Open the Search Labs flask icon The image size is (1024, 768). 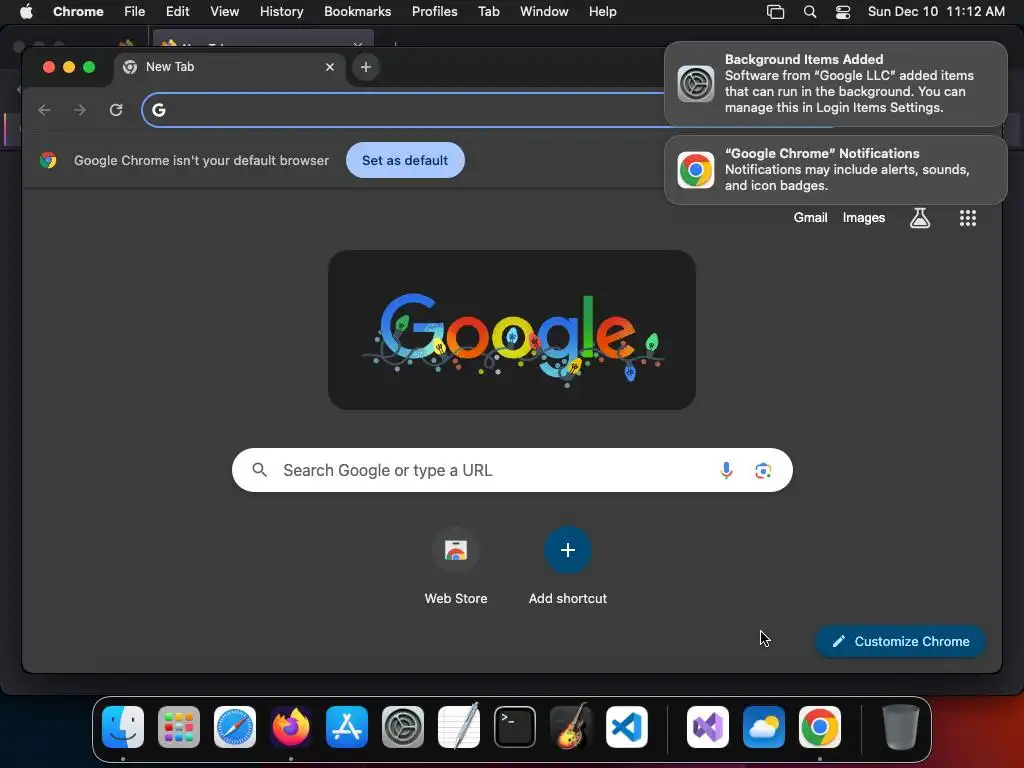[920, 217]
